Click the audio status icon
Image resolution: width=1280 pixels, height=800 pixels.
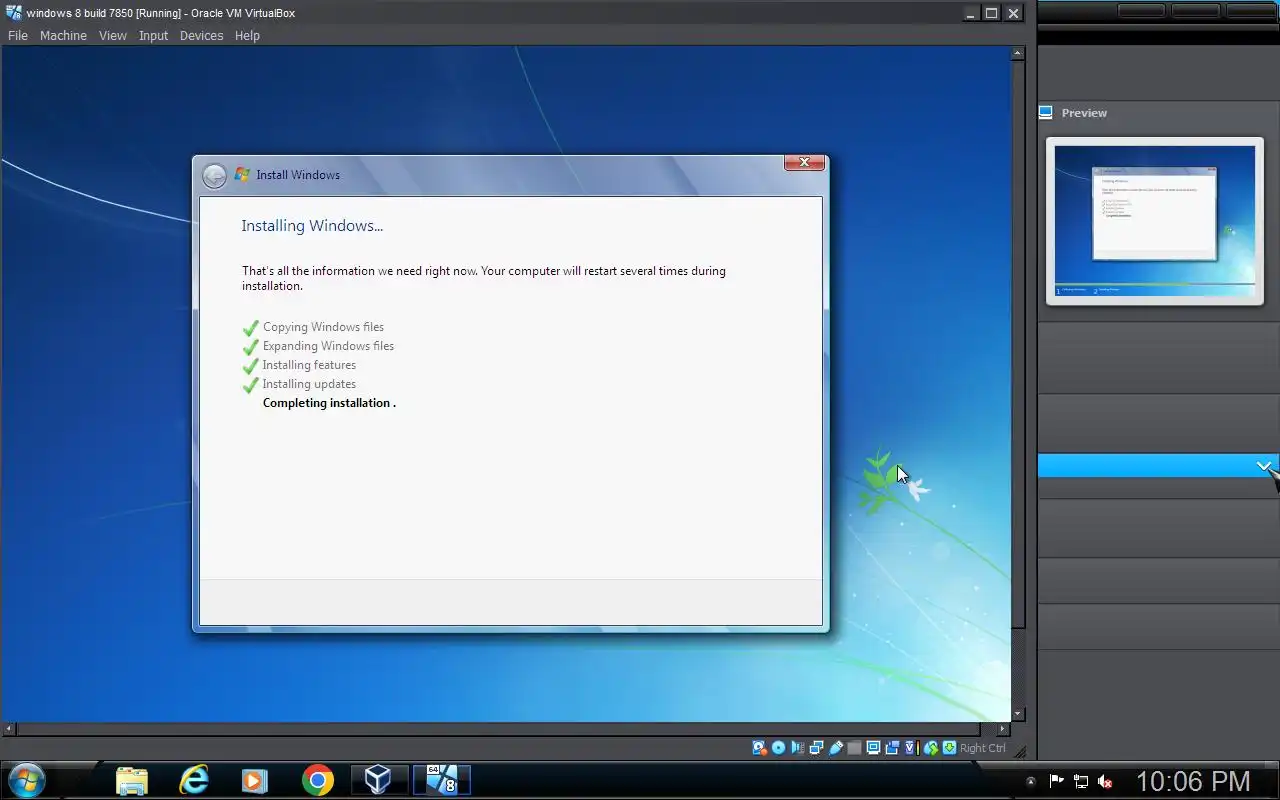pyautogui.click(x=797, y=748)
